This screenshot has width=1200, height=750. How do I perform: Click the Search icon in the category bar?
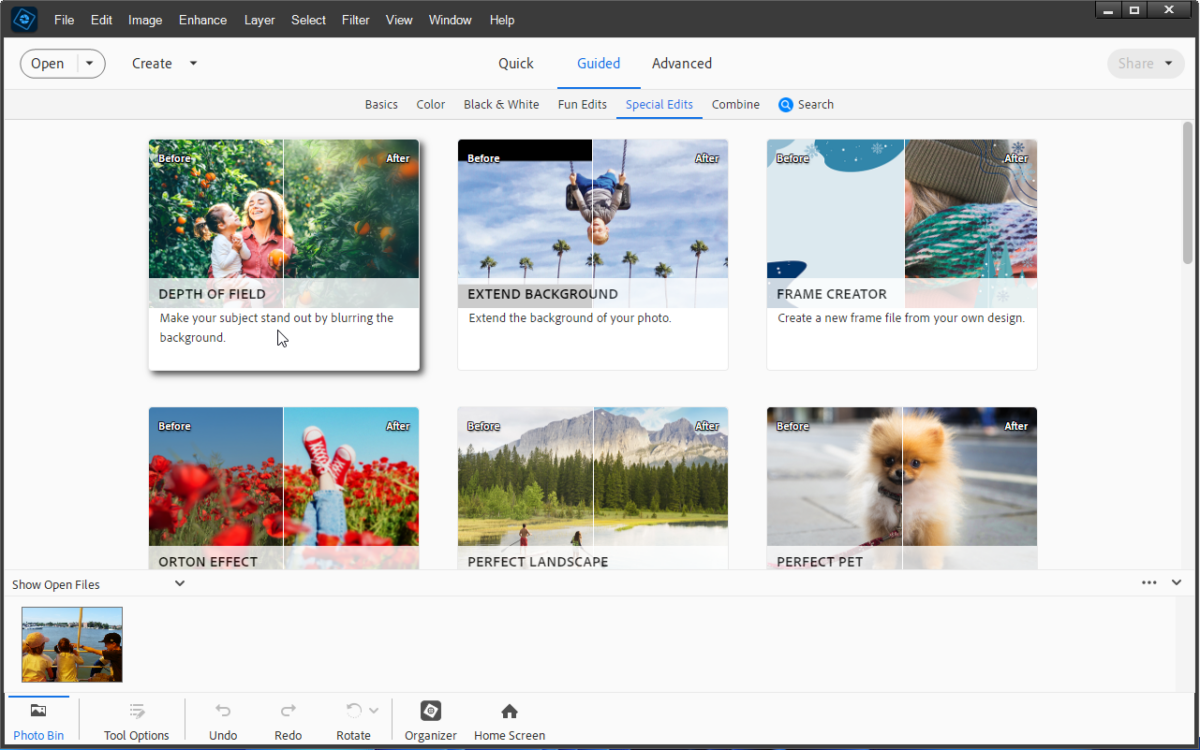click(787, 104)
